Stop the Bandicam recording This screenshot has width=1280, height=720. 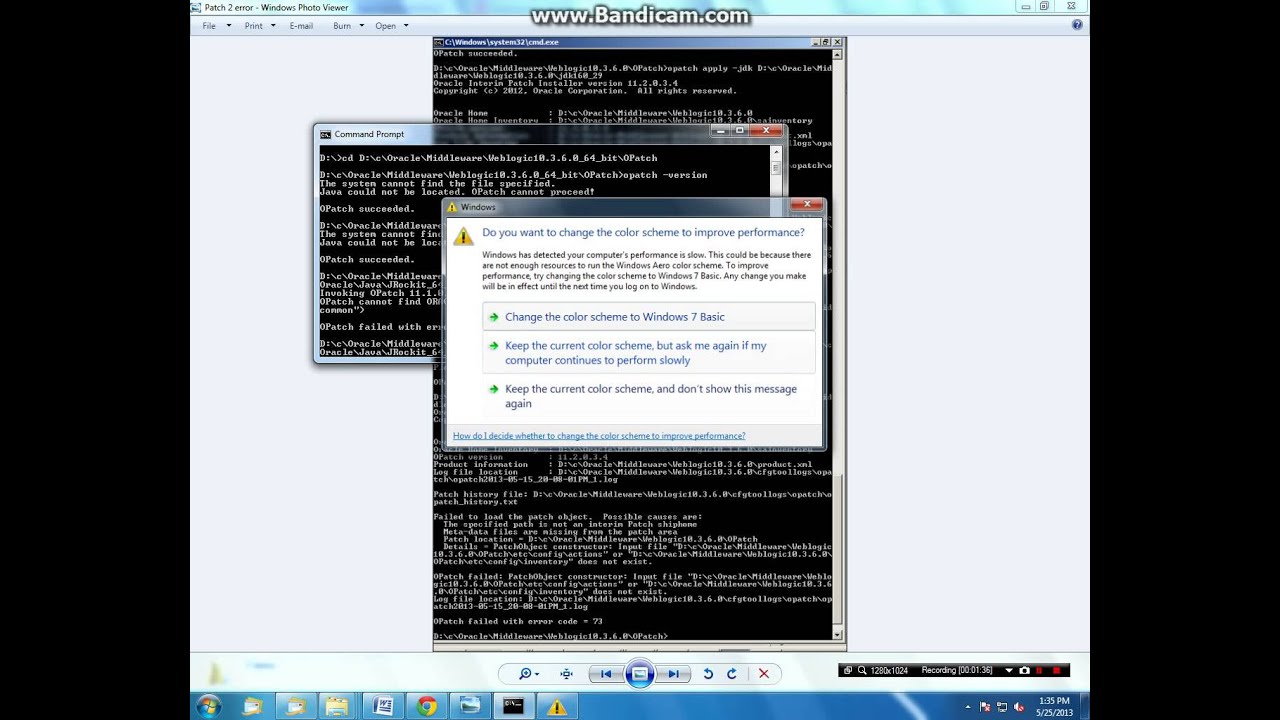pos(1056,670)
